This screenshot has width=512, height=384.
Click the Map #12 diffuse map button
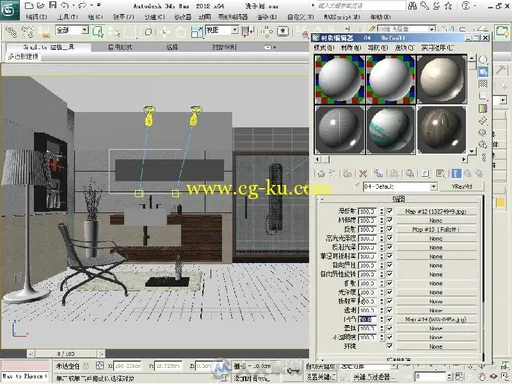tap(436, 211)
